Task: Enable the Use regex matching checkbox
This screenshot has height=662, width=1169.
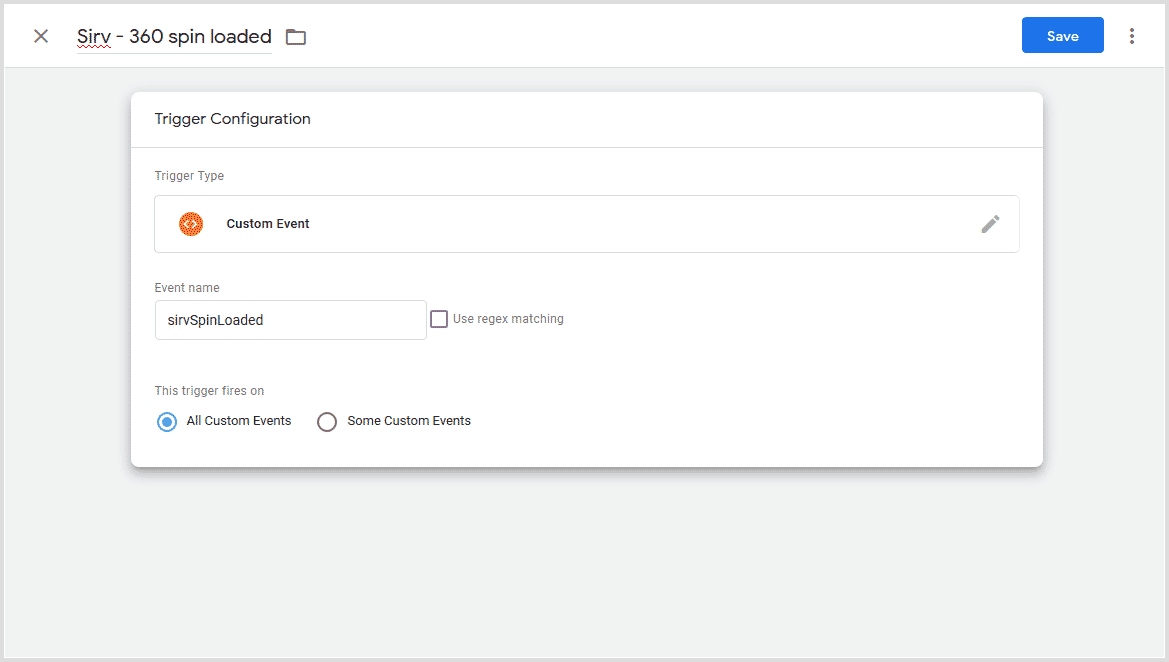Action: [x=439, y=318]
